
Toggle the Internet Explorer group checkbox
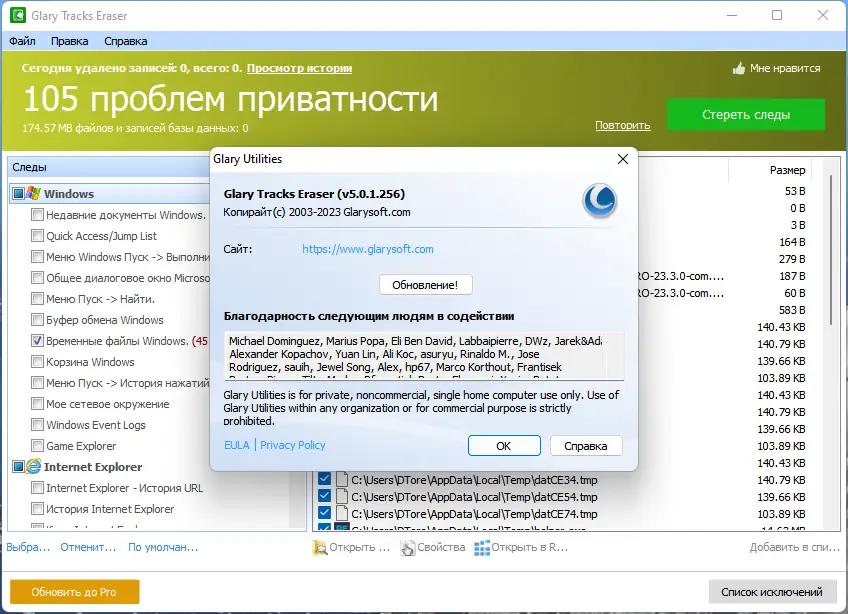tap(18, 466)
